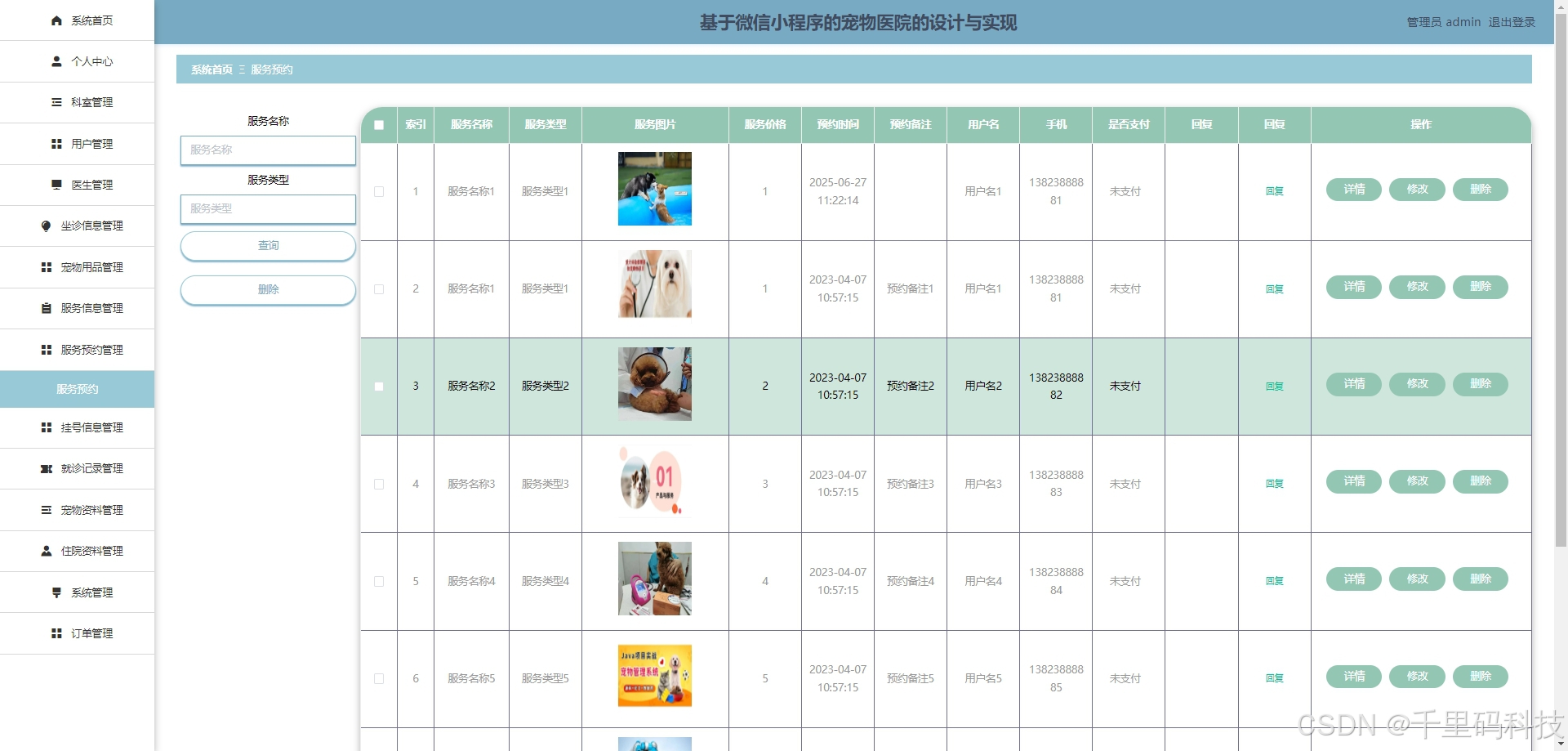Screen dimensions: 1568x751
Task: Click the home icon beside 系统首页
Action: click(56, 20)
